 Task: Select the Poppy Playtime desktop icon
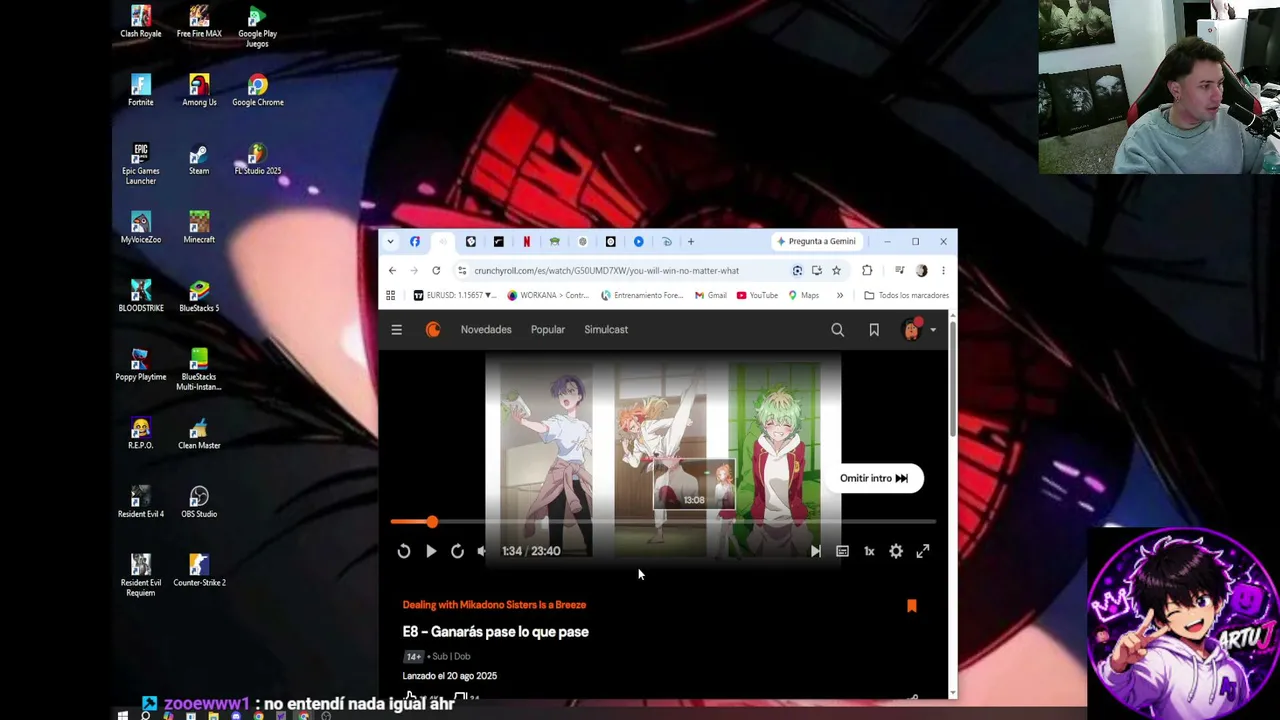[141, 365]
